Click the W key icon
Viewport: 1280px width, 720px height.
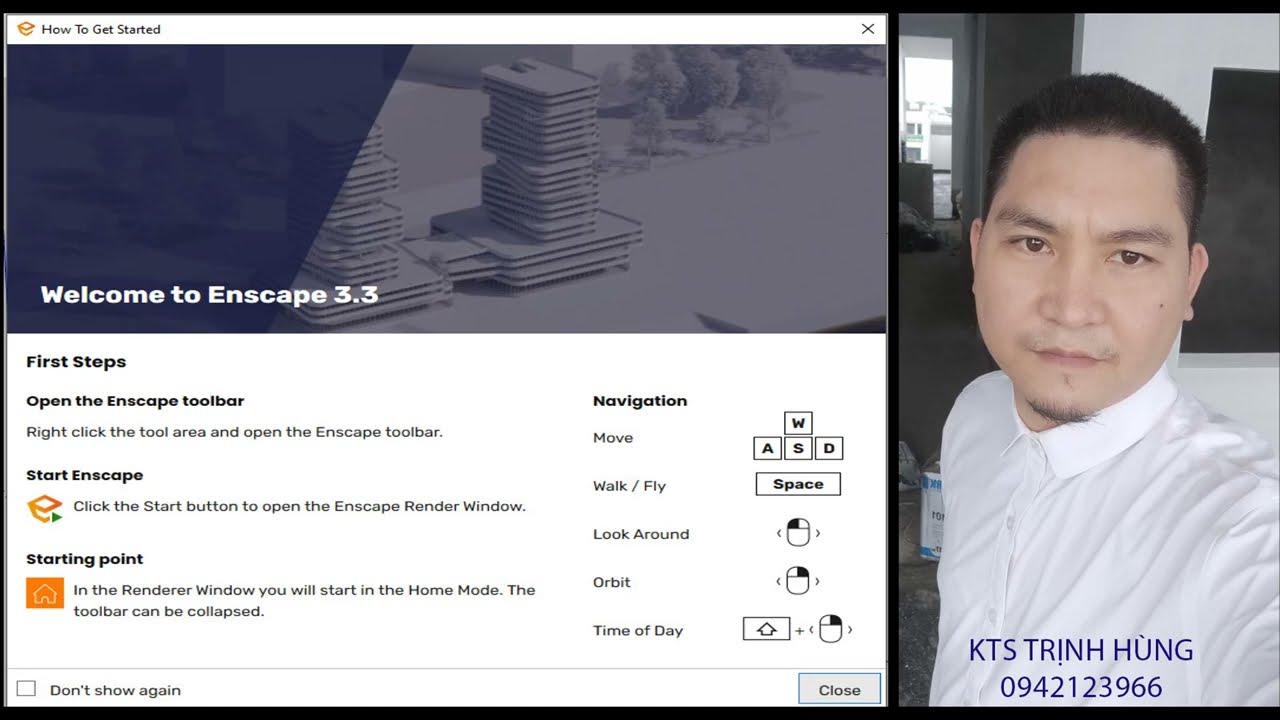(x=798, y=423)
